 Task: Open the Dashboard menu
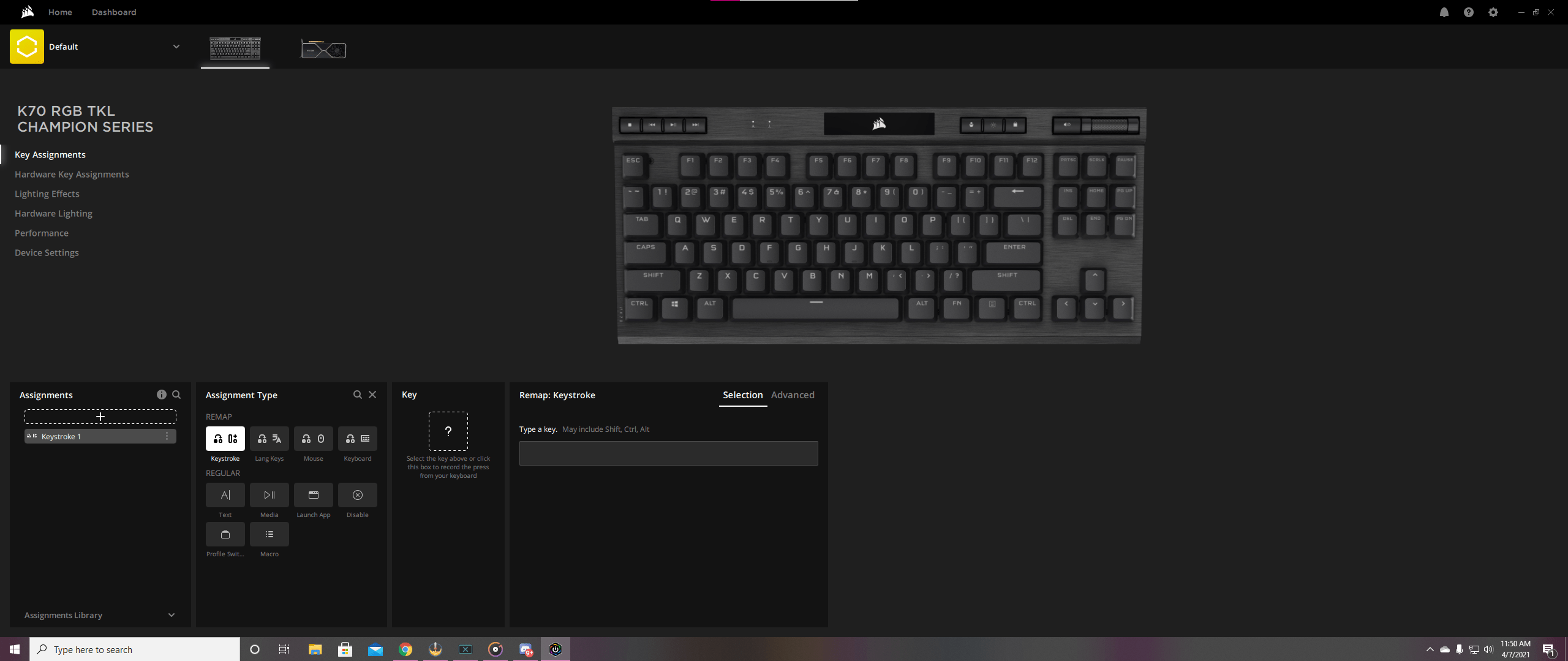coord(113,12)
